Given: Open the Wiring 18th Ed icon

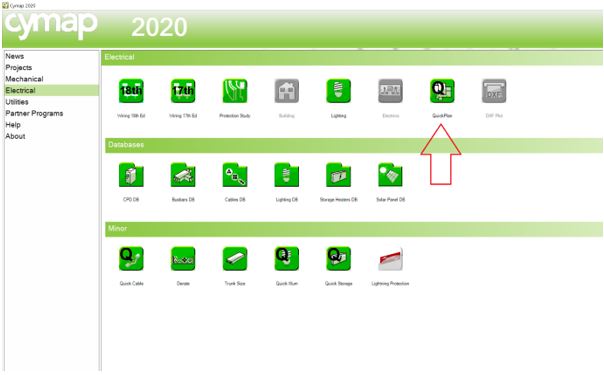Looking at the screenshot, I should click(131, 91).
